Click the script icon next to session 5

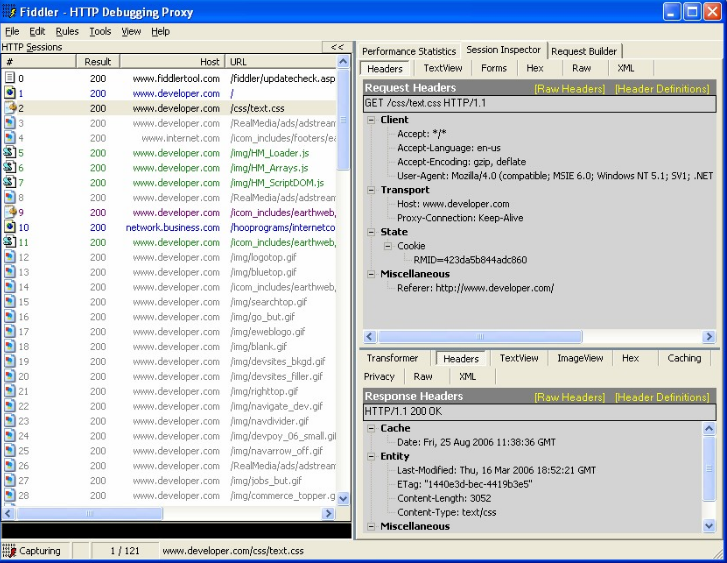(10, 153)
